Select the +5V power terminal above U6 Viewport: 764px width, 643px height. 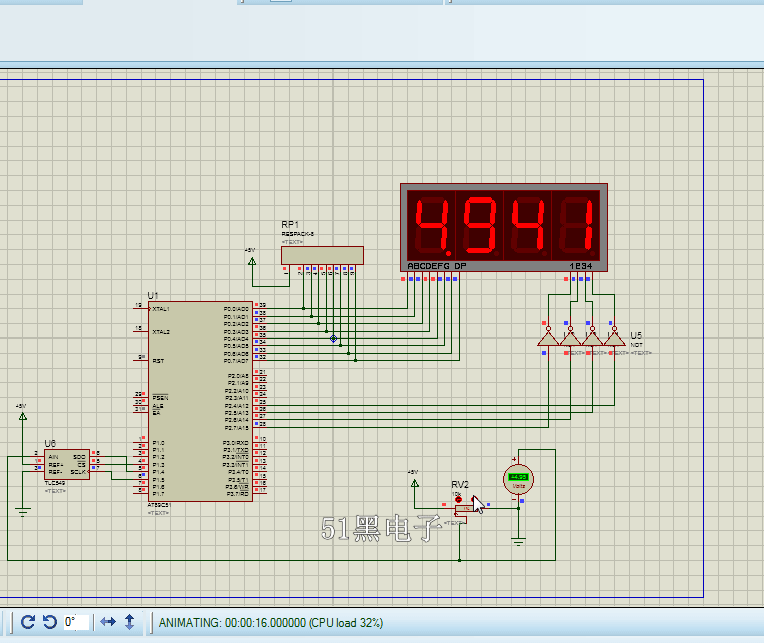[x=22, y=416]
